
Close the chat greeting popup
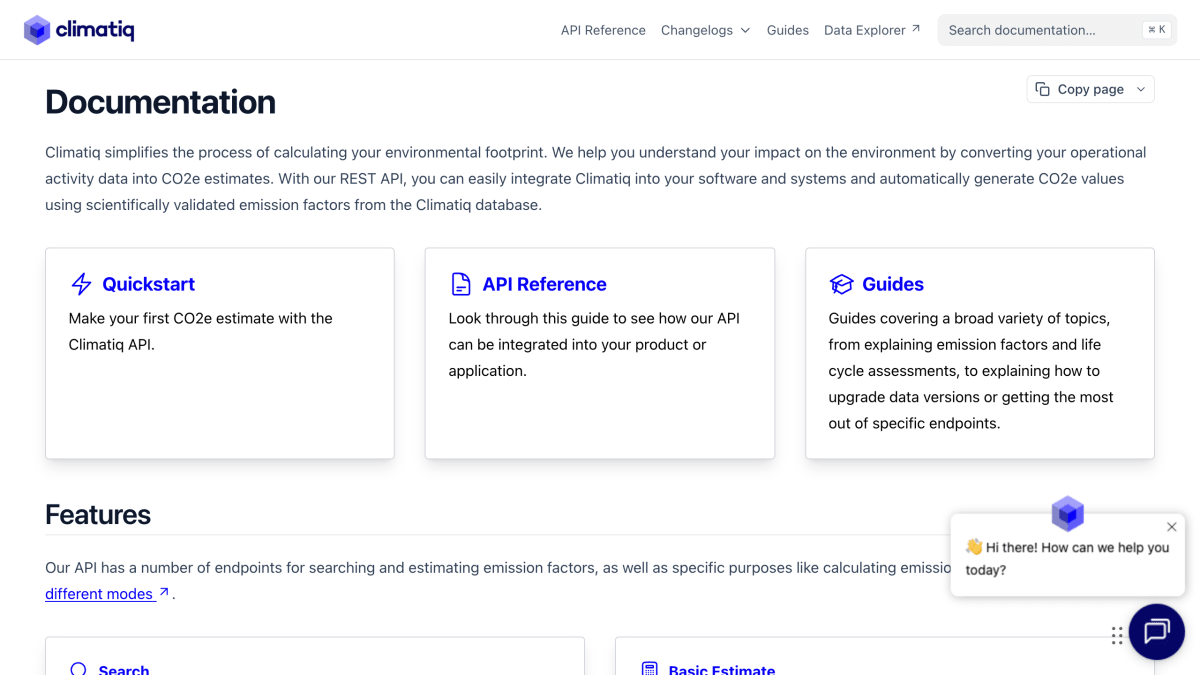tap(1172, 527)
